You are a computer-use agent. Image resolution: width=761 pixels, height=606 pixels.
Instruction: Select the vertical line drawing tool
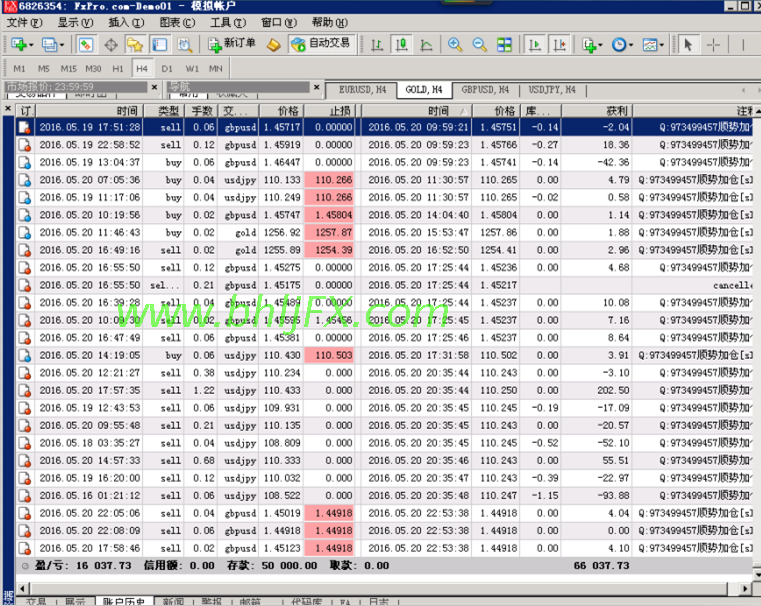click(x=743, y=45)
